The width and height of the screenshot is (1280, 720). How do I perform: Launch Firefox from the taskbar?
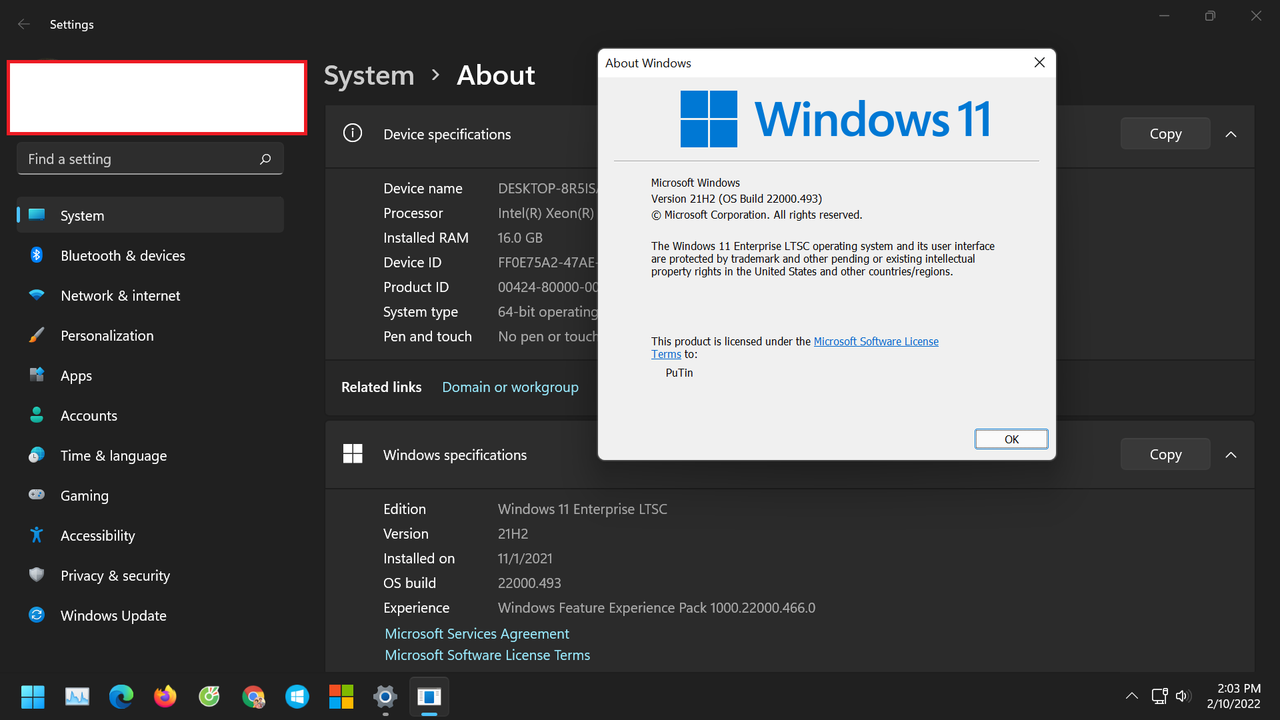[165, 696]
